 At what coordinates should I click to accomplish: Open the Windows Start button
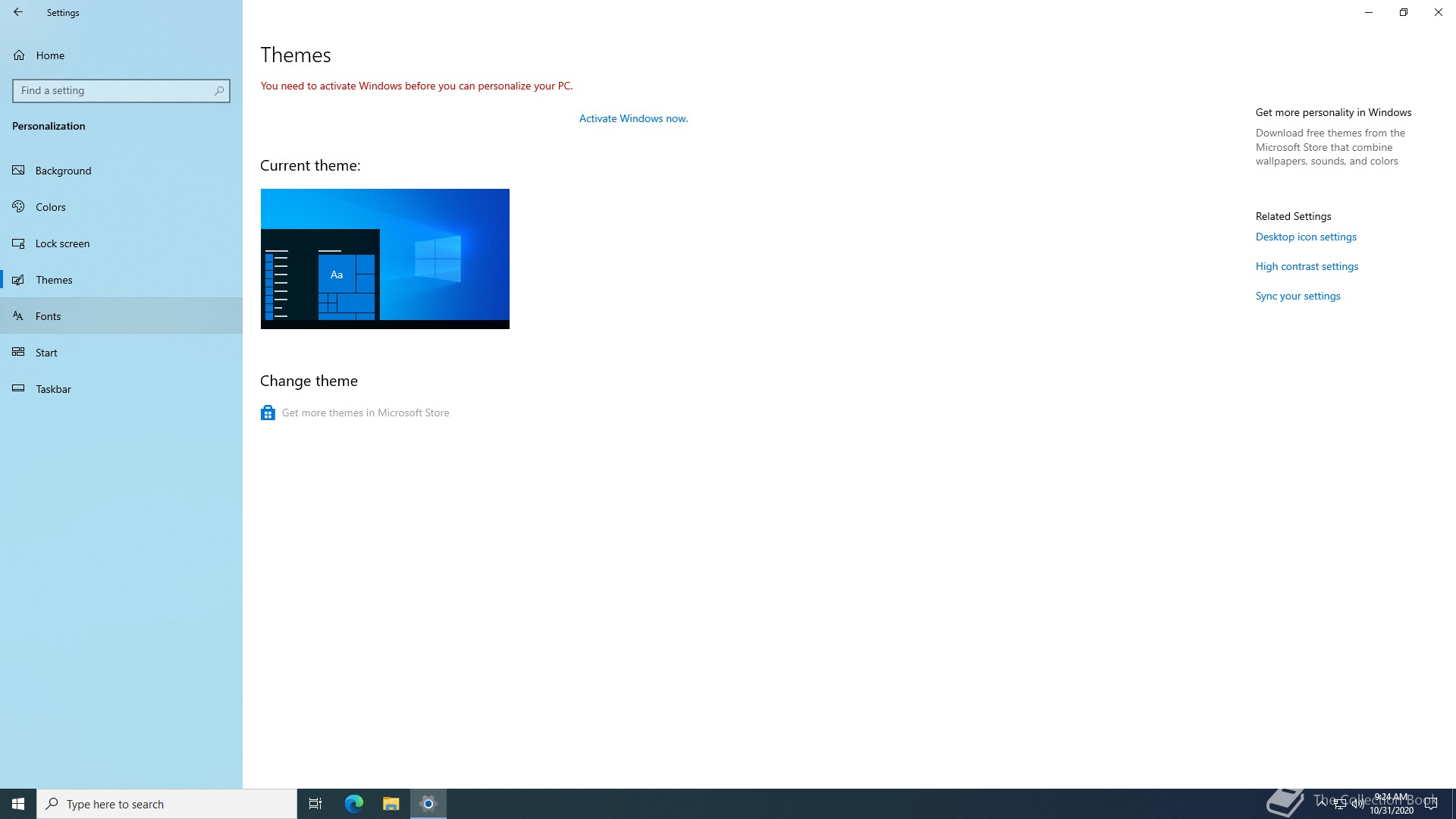point(18,804)
